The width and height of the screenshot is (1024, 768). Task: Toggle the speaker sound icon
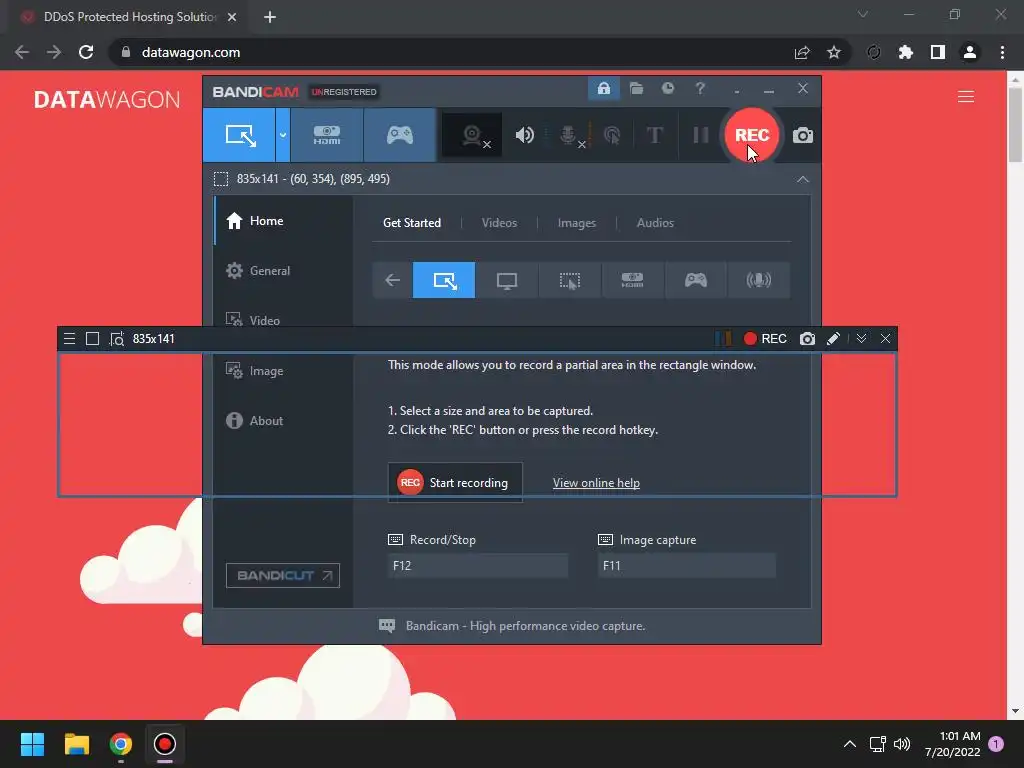click(x=524, y=135)
